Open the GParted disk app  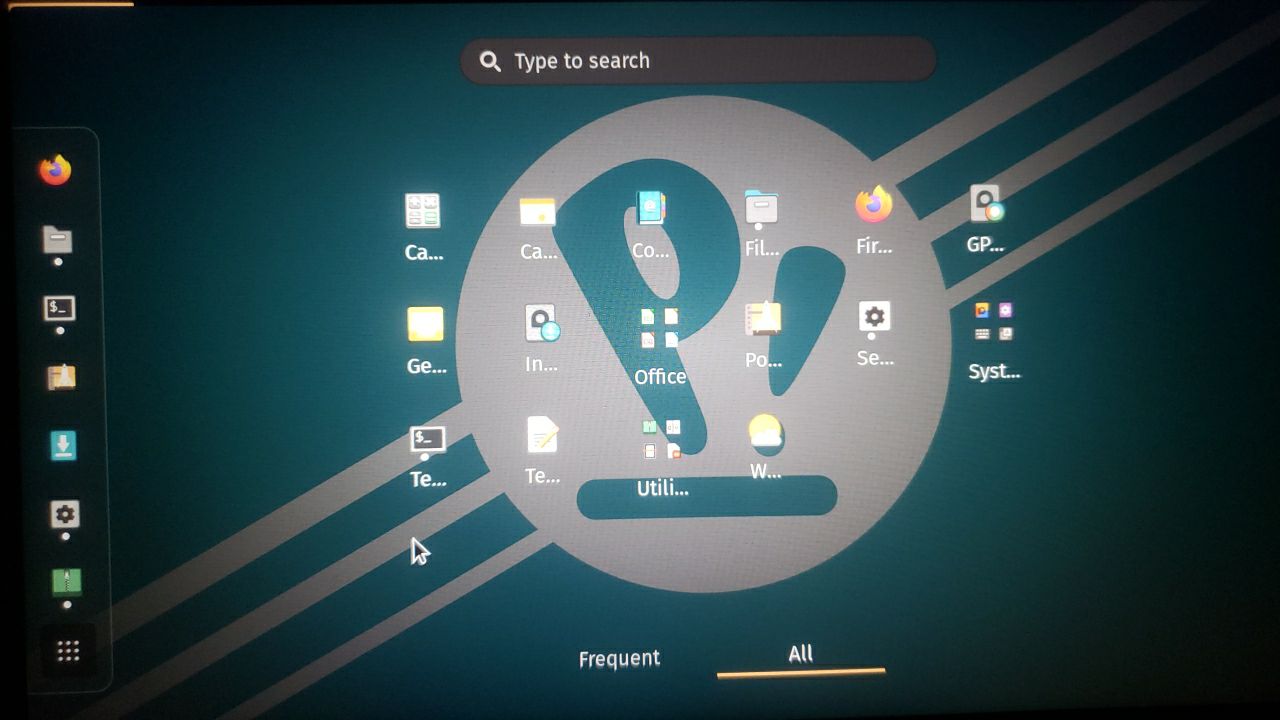tap(986, 204)
